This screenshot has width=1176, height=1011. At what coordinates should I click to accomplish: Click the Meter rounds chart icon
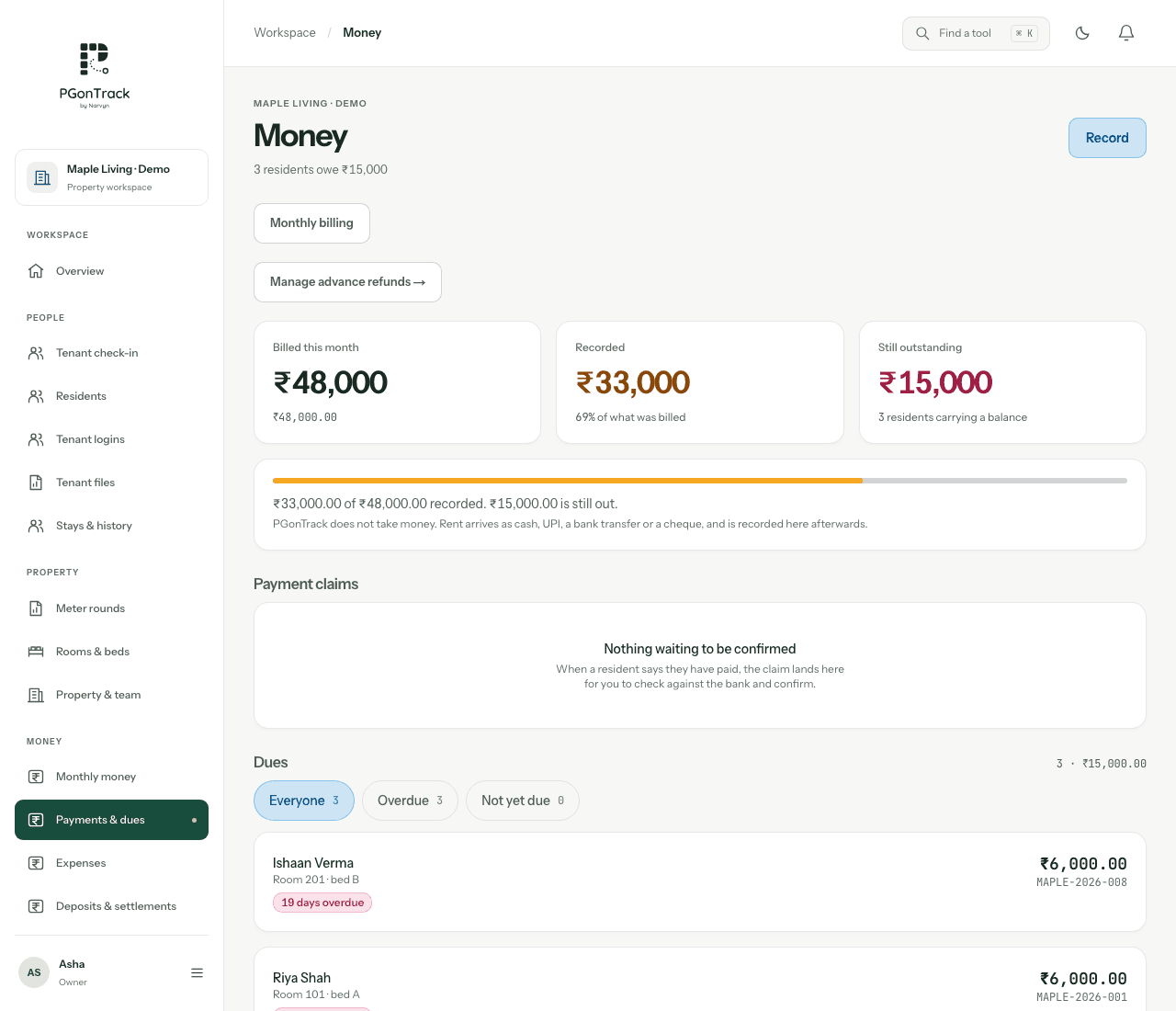(36, 608)
